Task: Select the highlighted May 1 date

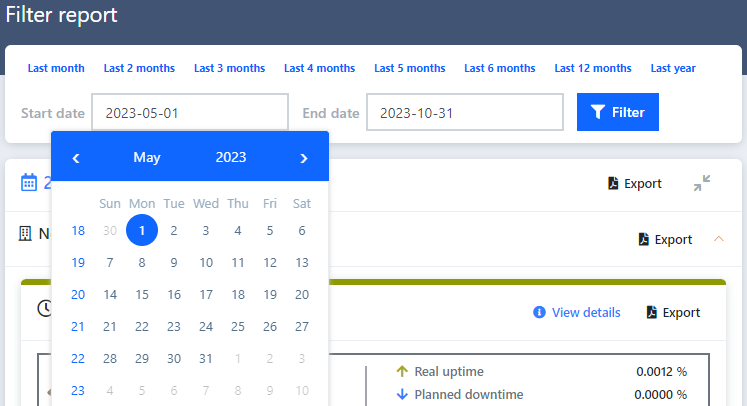Action: 142,230
